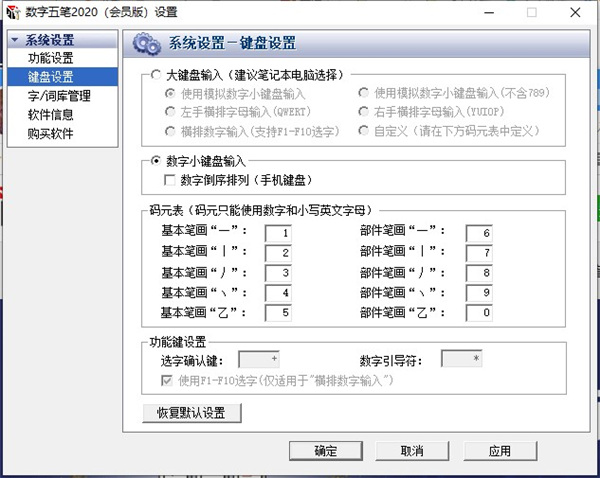Open 购买软件 in the sidebar
Image resolution: width=600 pixels, height=478 pixels.
49,134
